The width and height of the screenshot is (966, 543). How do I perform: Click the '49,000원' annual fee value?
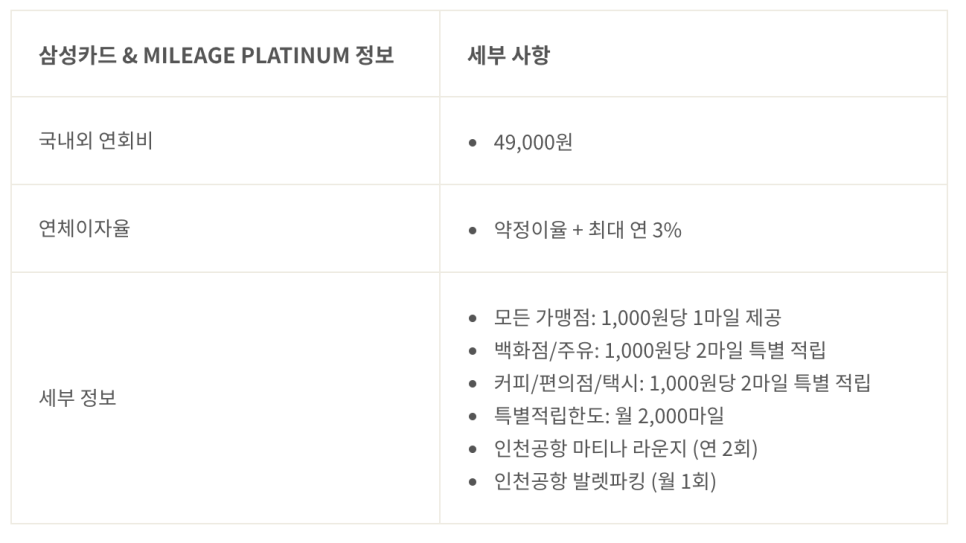533,142
